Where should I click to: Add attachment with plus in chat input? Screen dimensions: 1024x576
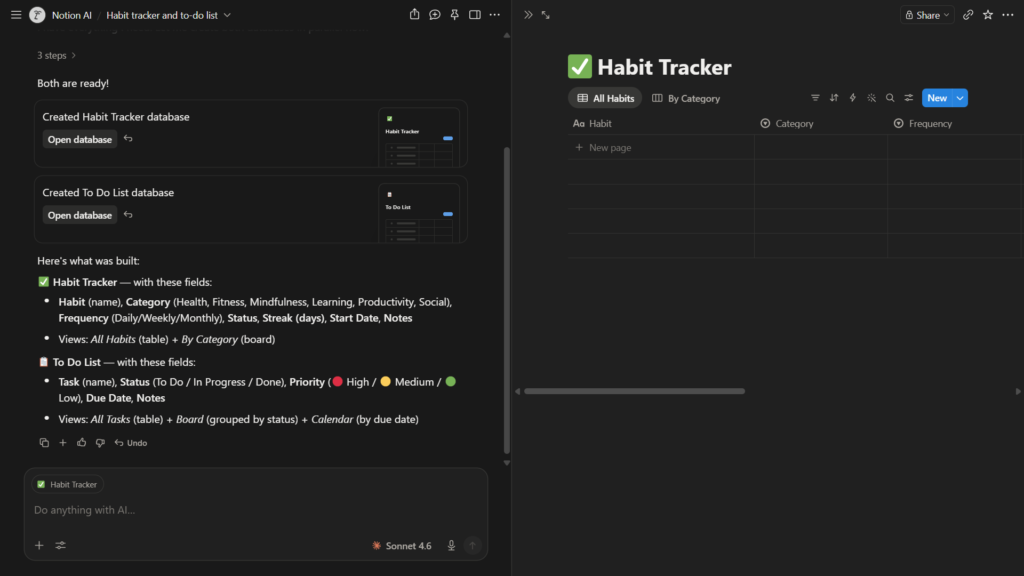click(39, 545)
